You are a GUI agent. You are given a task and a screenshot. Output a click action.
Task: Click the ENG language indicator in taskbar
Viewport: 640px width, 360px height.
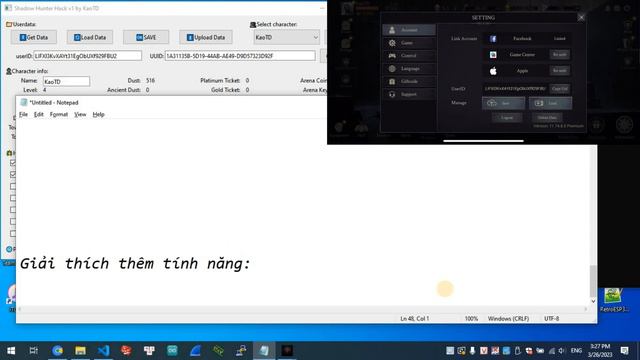(x=576, y=351)
